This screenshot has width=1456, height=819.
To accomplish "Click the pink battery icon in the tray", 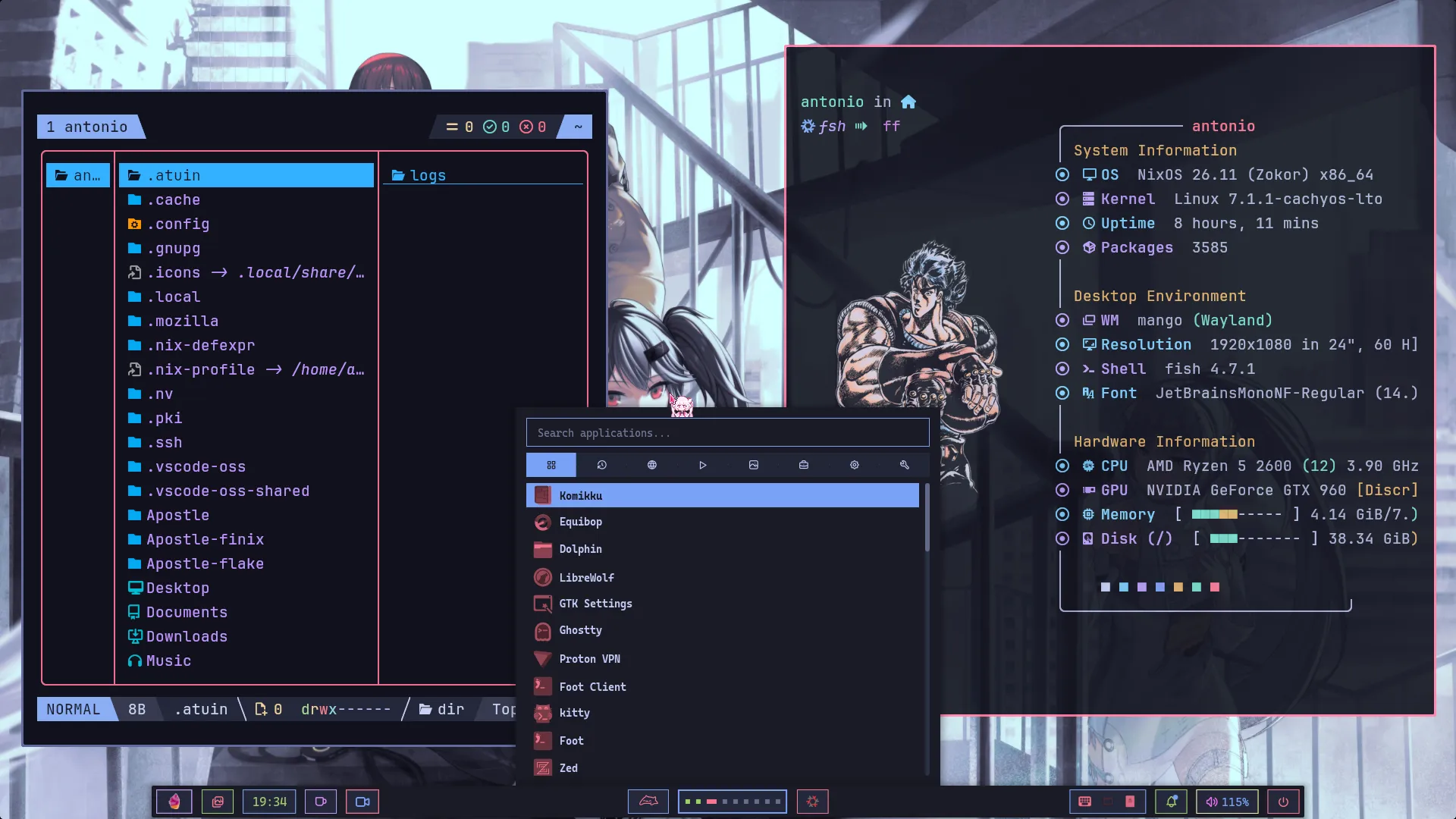I will tap(1130, 802).
